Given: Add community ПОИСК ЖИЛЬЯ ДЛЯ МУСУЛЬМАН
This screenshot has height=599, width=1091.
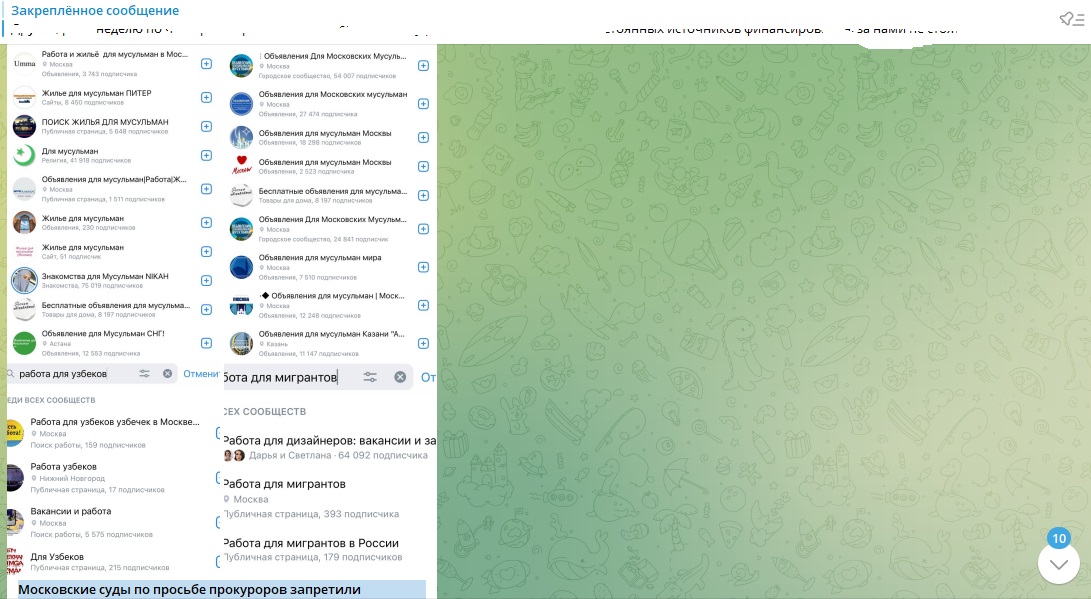Looking at the screenshot, I should pos(207,126).
